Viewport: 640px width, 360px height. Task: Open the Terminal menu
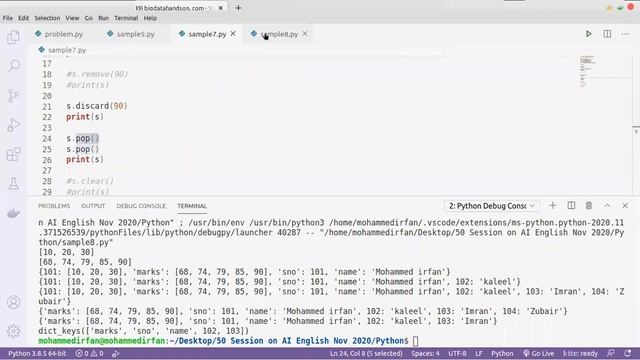pos(126,18)
